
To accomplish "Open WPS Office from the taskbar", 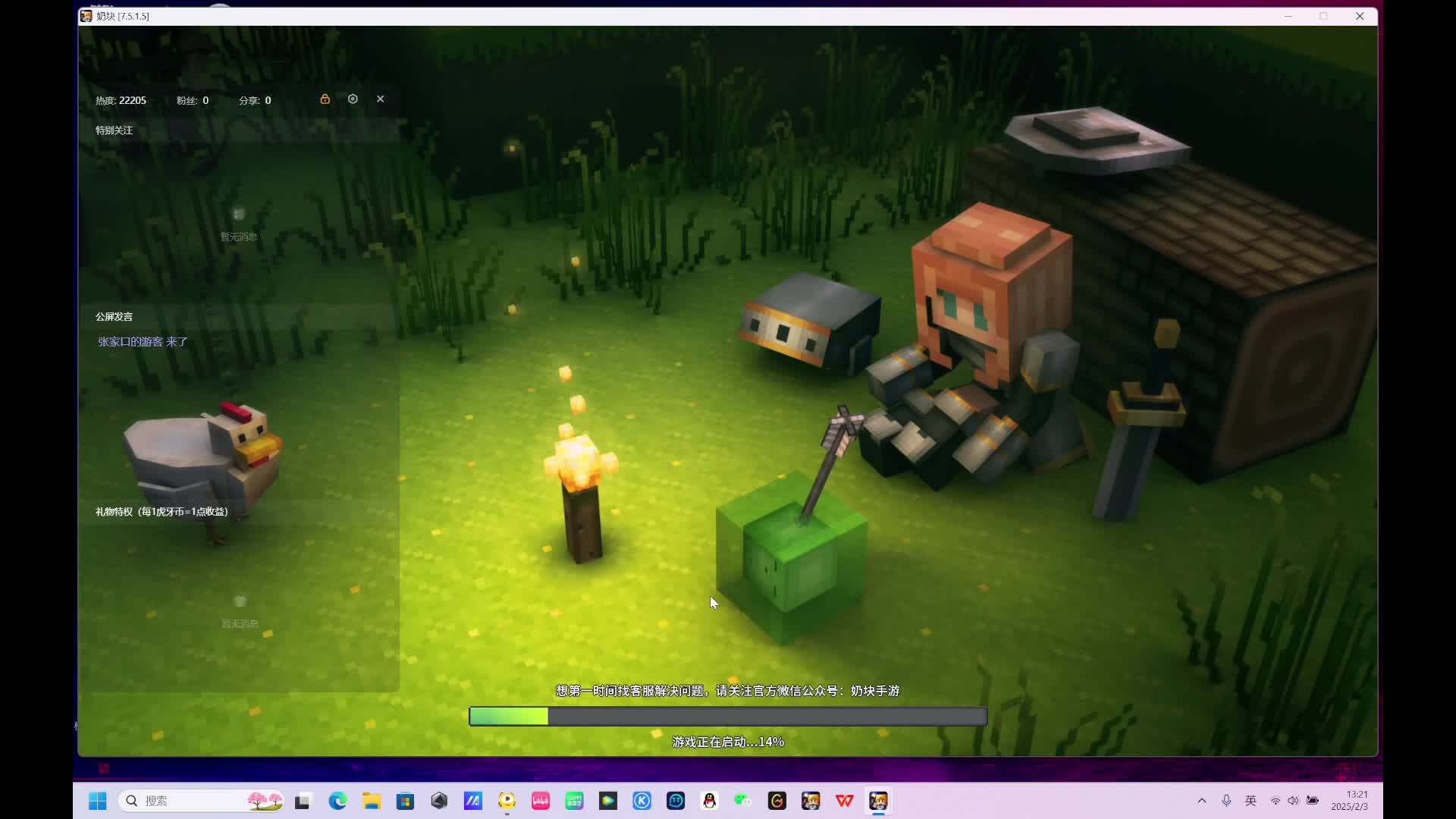I will coord(844,801).
